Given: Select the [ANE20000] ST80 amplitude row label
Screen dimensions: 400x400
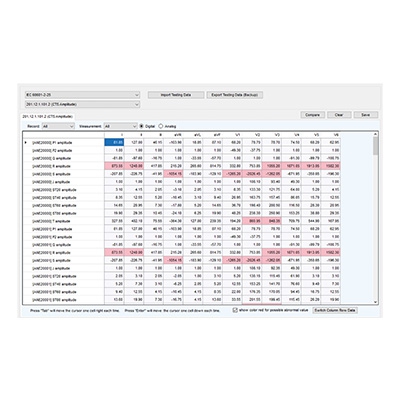Looking at the screenshot, I should pos(54,213).
